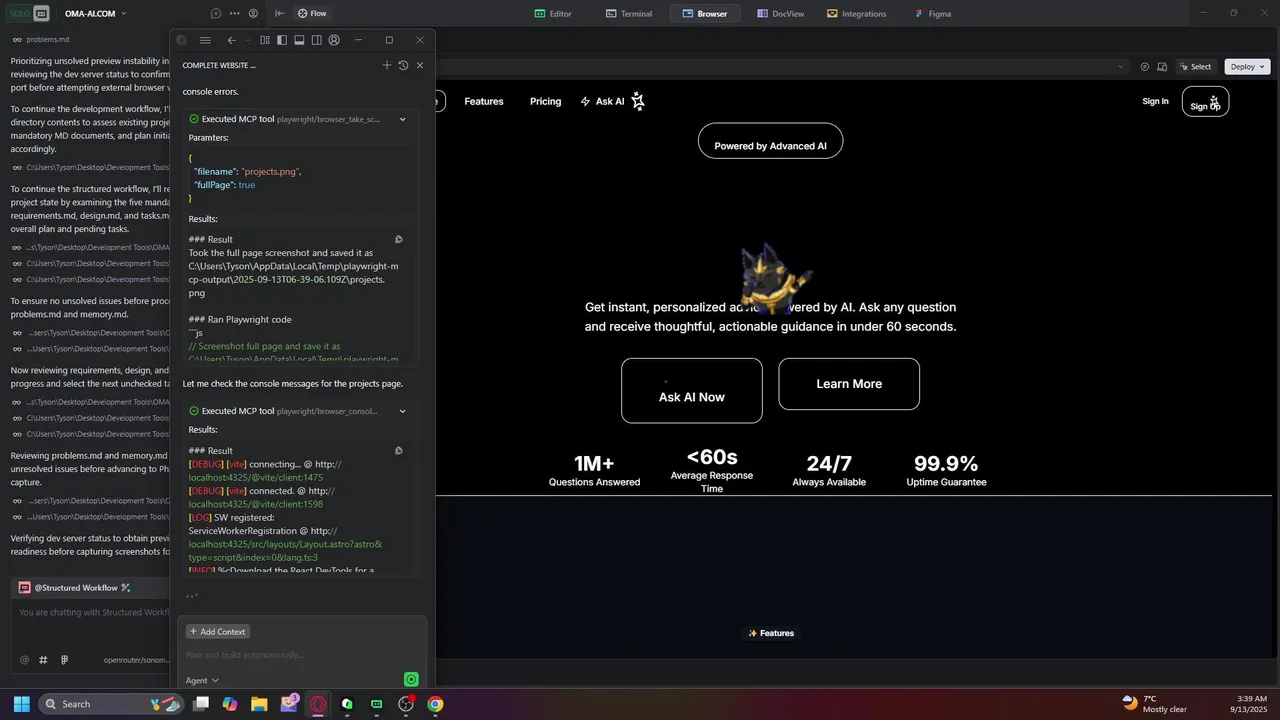Click Features link in website navbar
Image resolution: width=1280 pixels, height=720 pixels.
(x=484, y=101)
